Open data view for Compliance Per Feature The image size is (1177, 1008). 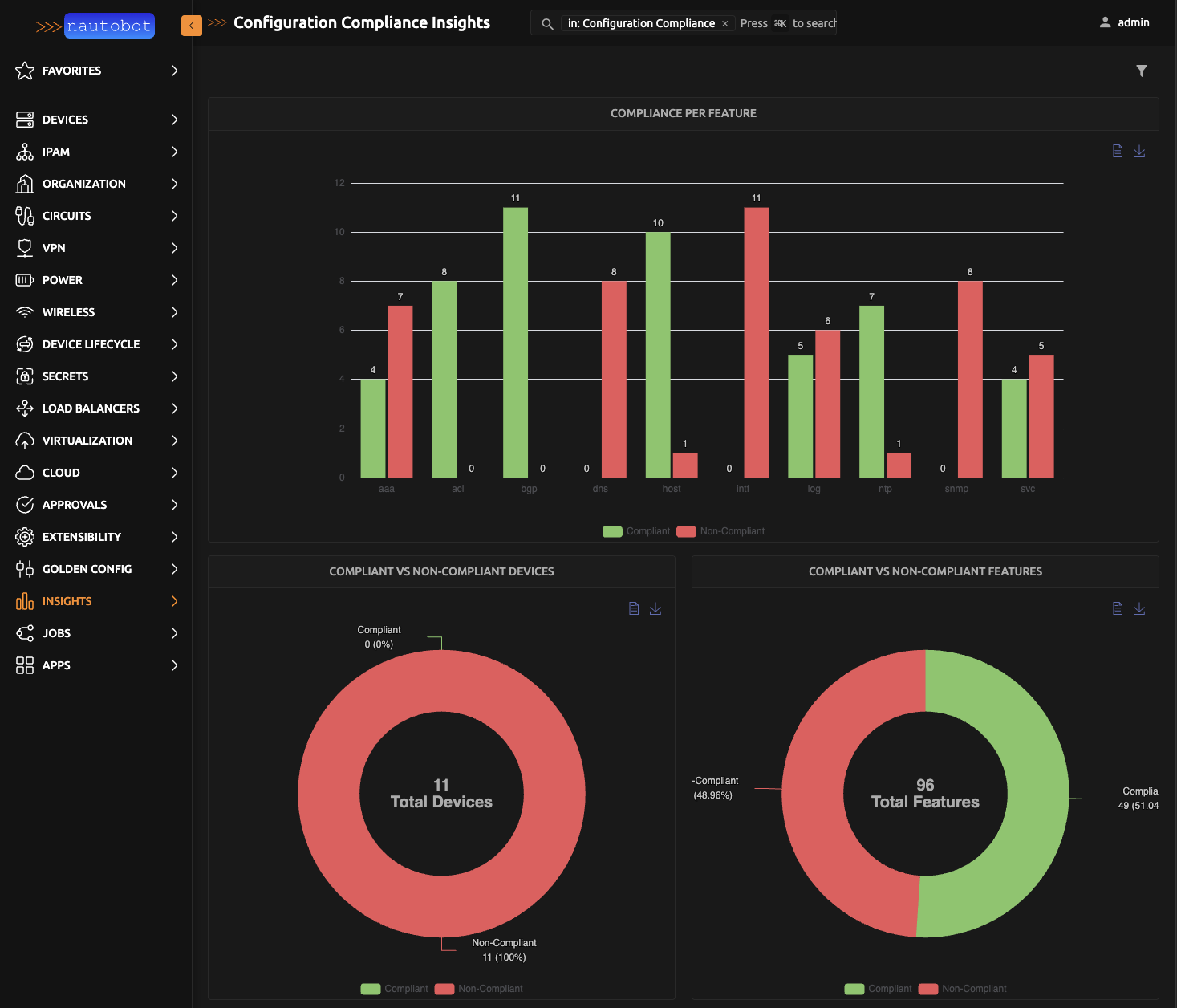(1117, 151)
